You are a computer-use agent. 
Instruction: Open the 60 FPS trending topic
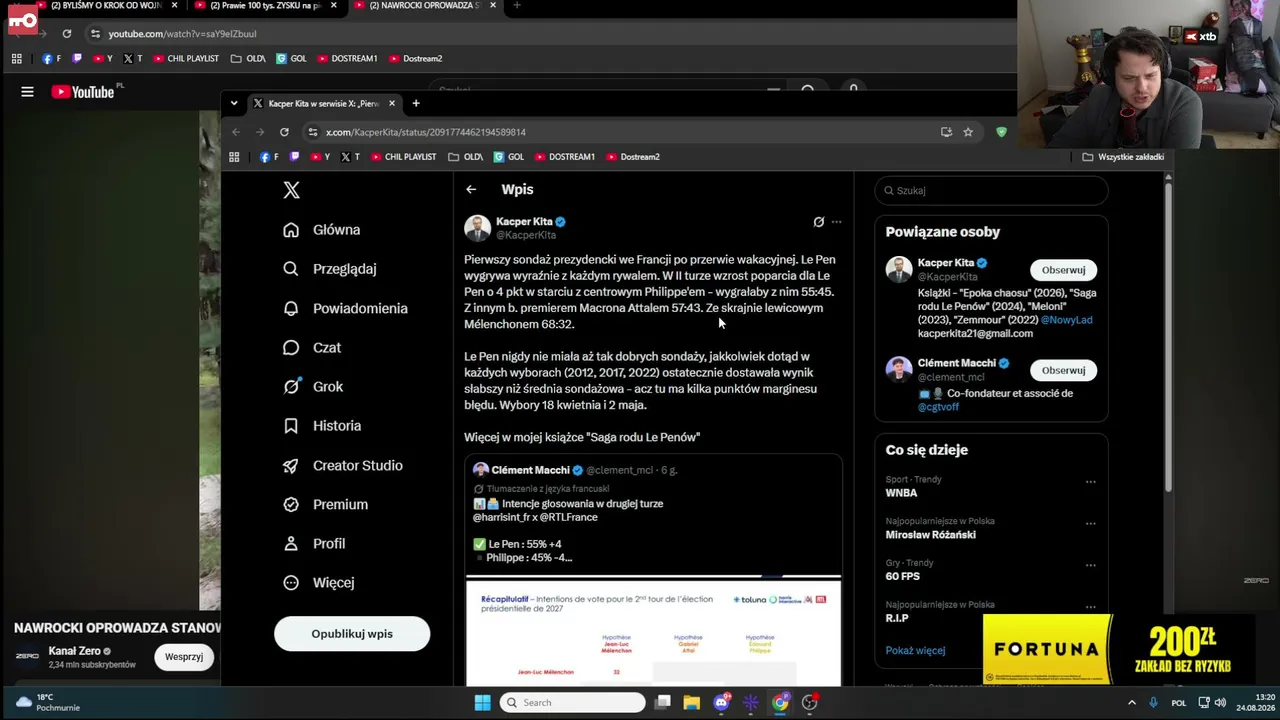[902, 576]
